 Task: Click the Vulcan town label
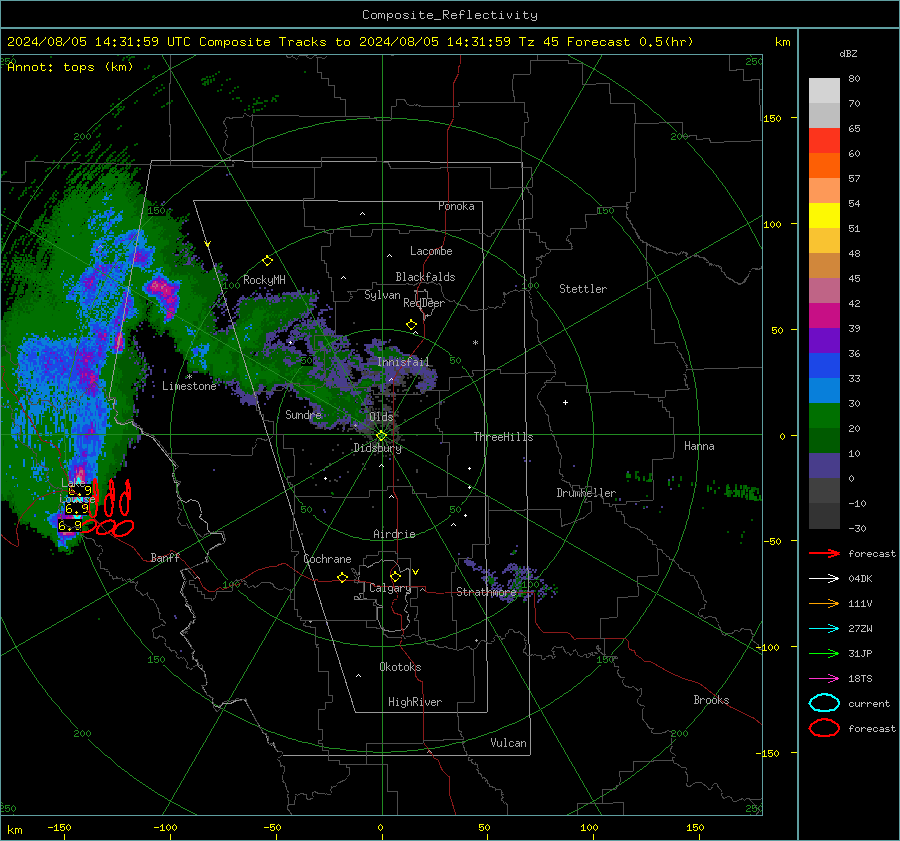[x=508, y=743]
